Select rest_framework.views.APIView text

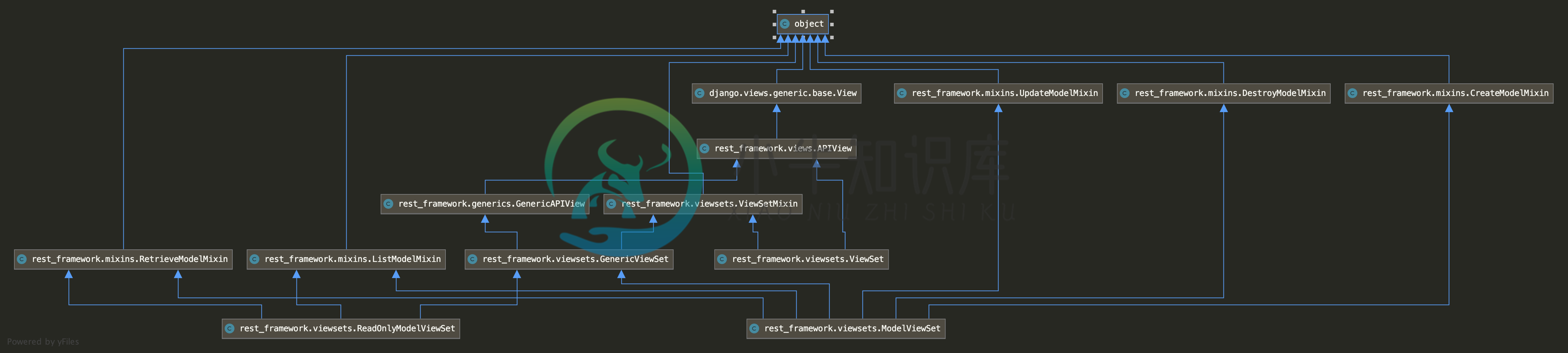[x=783, y=148]
